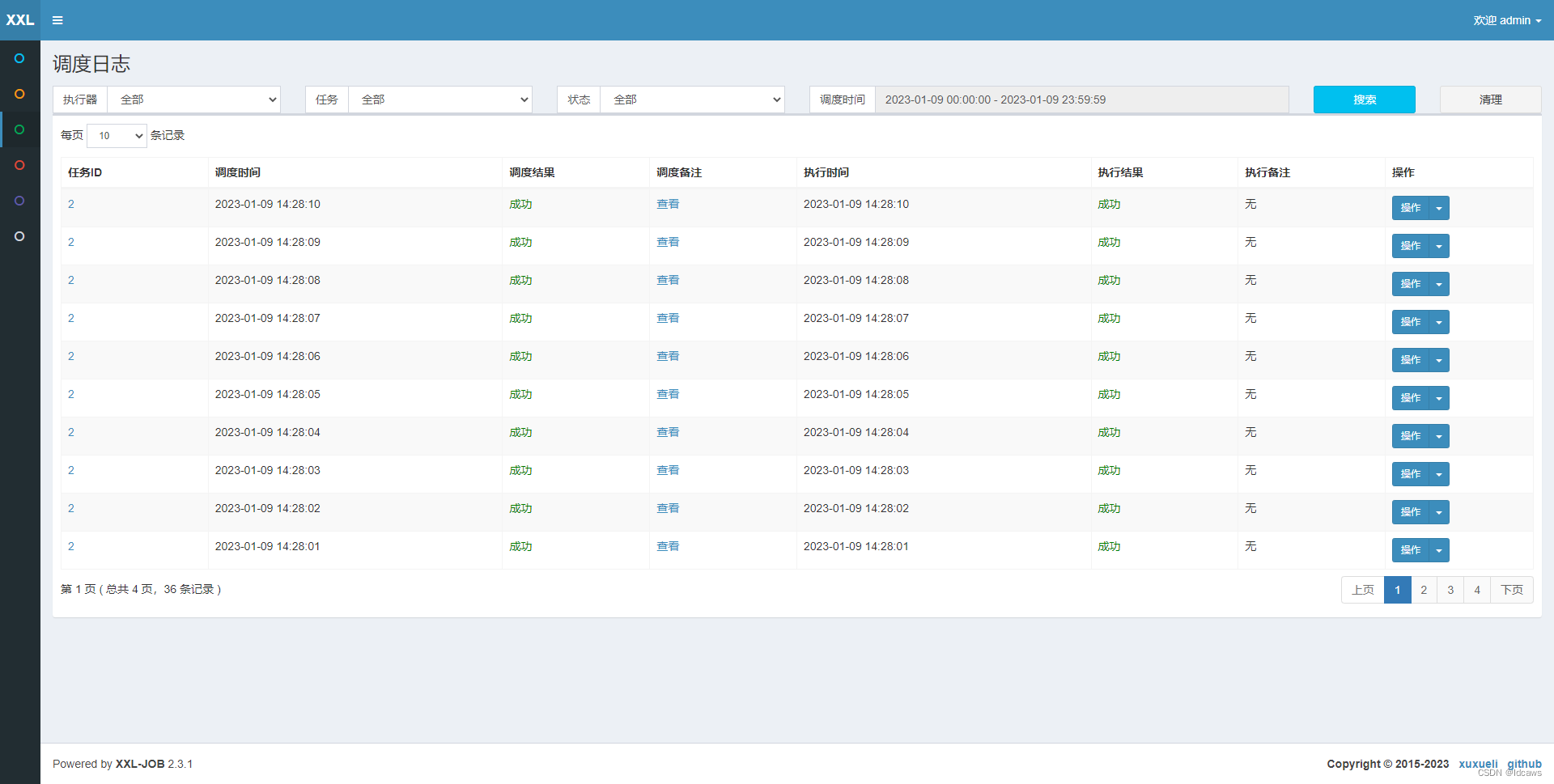Click 操作 button in 14:28:06 row

pos(1411,360)
